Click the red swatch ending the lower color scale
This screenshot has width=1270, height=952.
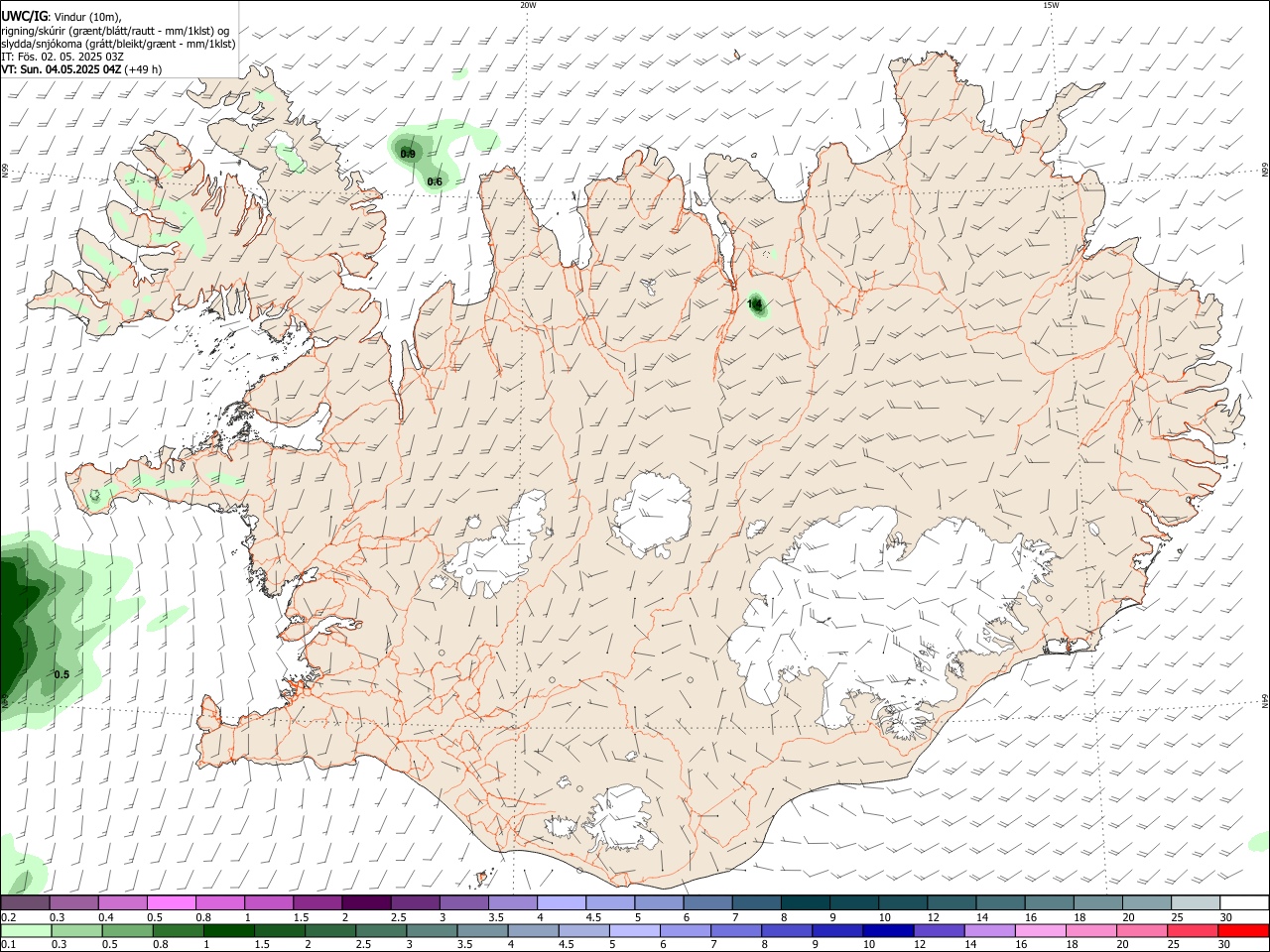tap(1242, 930)
